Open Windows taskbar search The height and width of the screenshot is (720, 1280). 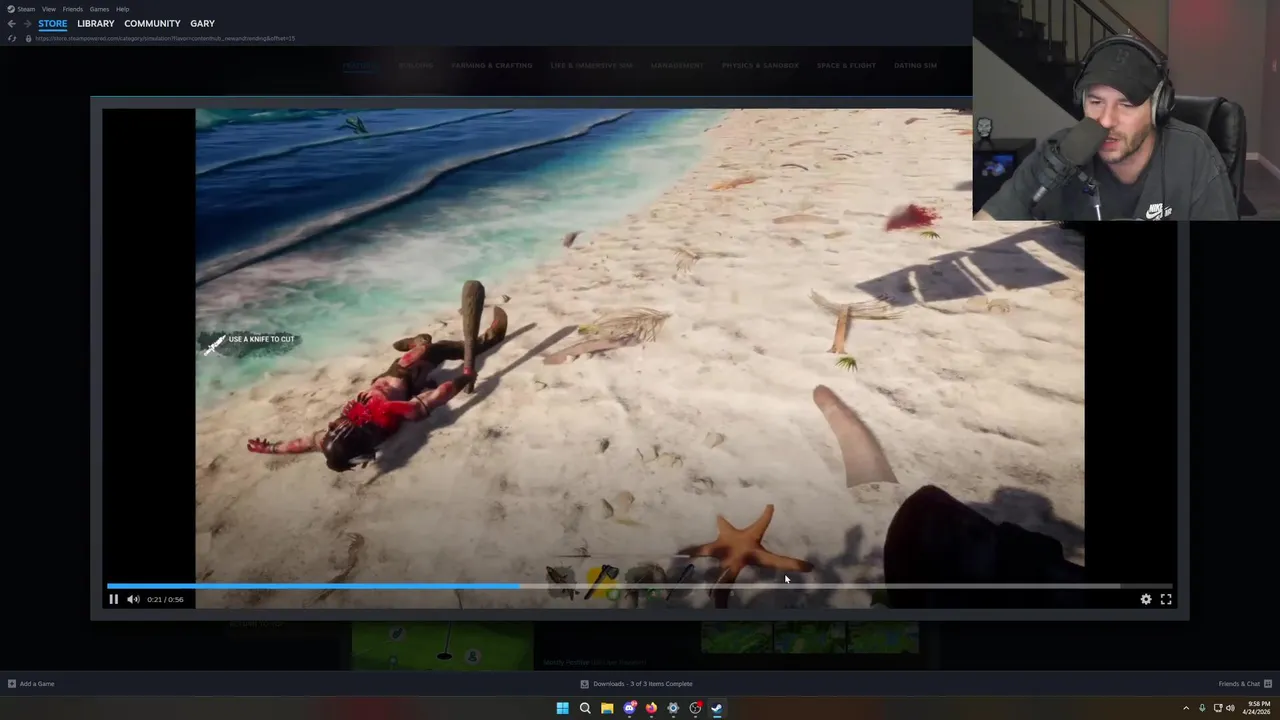585,708
